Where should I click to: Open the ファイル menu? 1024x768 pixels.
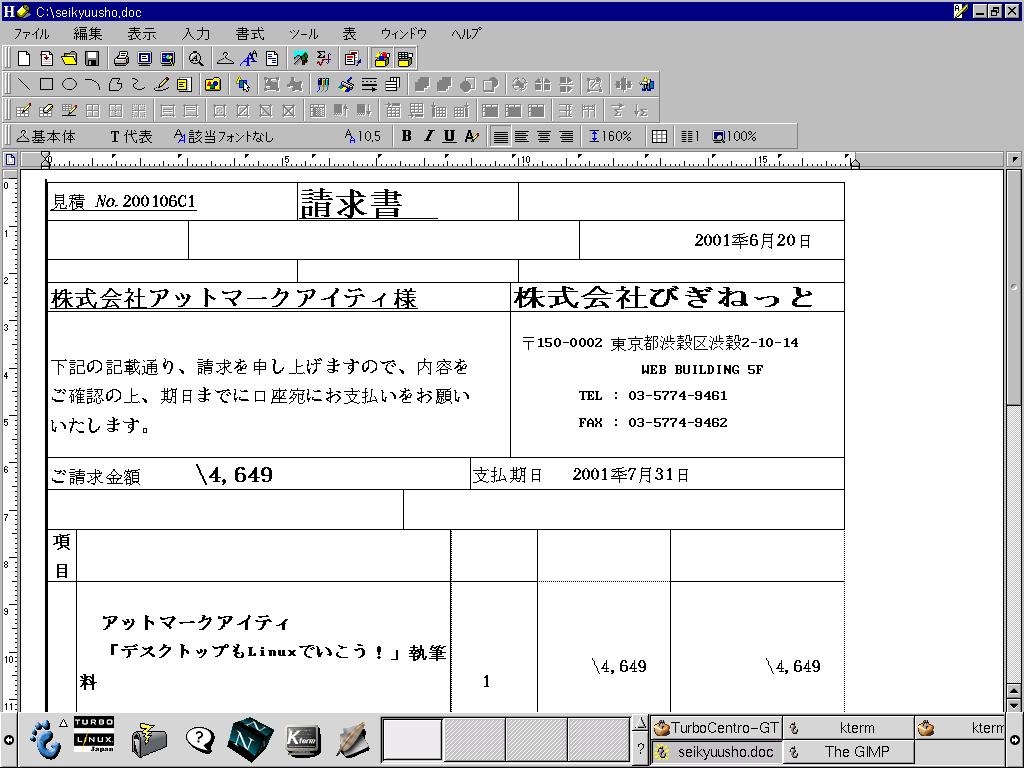click(x=31, y=33)
